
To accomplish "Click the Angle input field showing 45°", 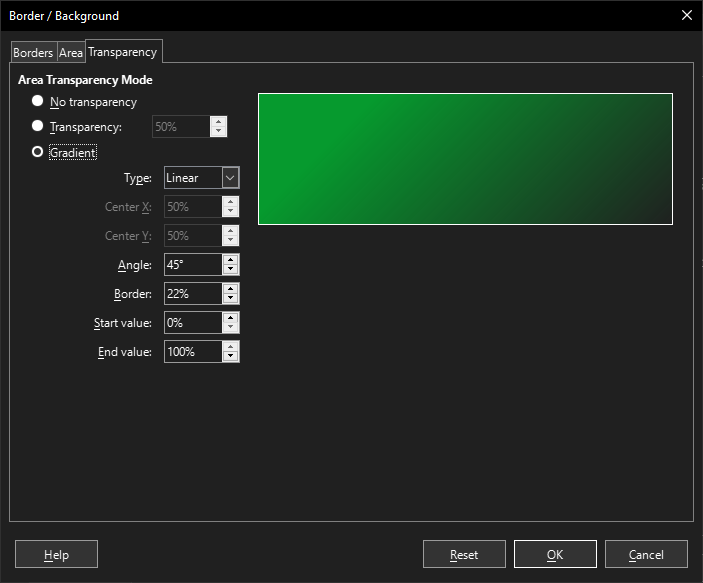I will 193,265.
